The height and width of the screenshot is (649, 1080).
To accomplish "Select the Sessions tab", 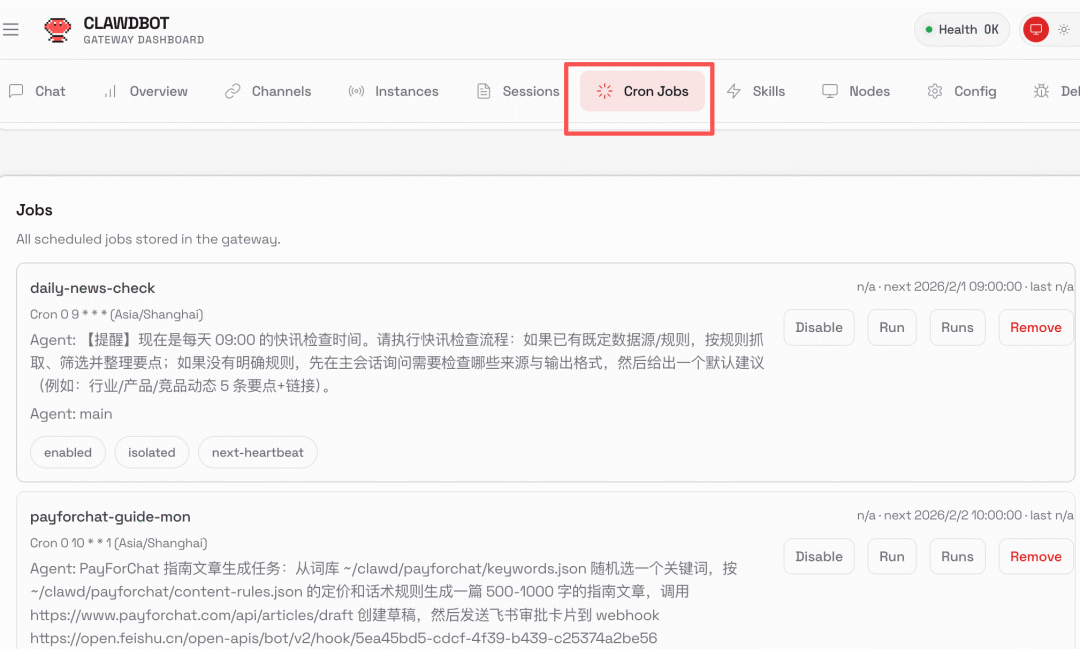I will click(x=518, y=91).
